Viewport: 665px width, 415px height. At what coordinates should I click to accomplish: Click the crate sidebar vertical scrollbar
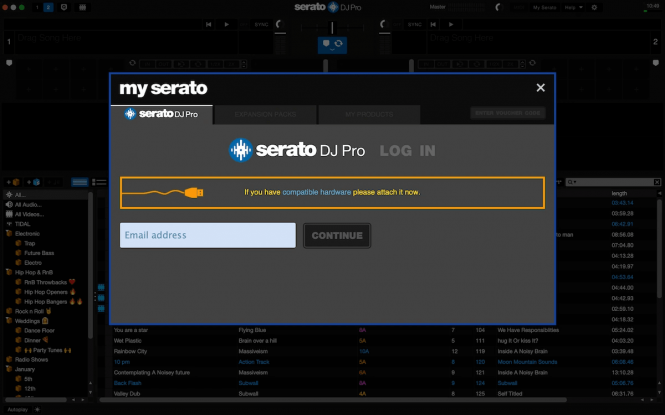pyautogui.click(x=90, y=265)
